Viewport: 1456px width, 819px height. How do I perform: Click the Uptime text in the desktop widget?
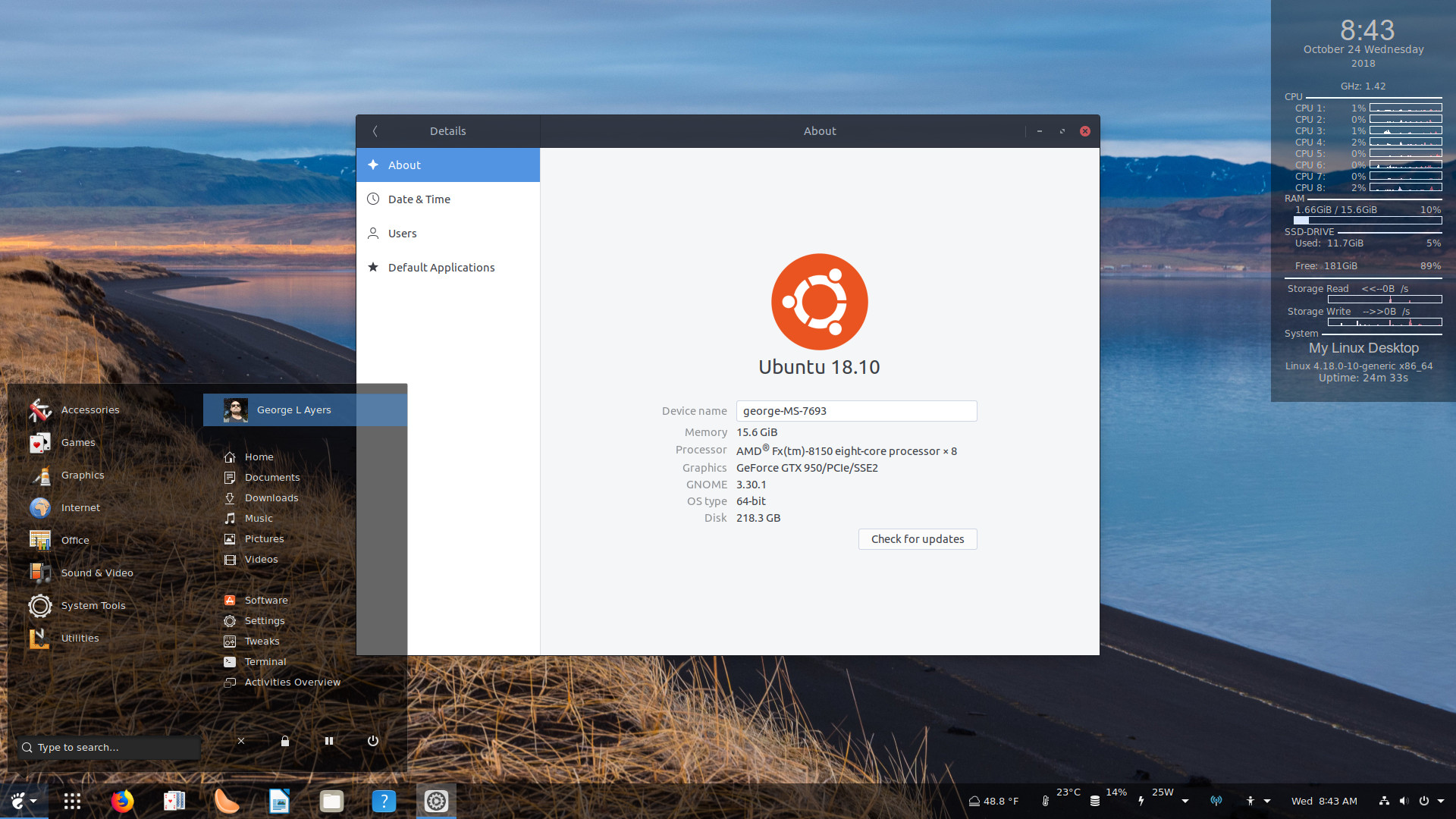pos(1363,378)
